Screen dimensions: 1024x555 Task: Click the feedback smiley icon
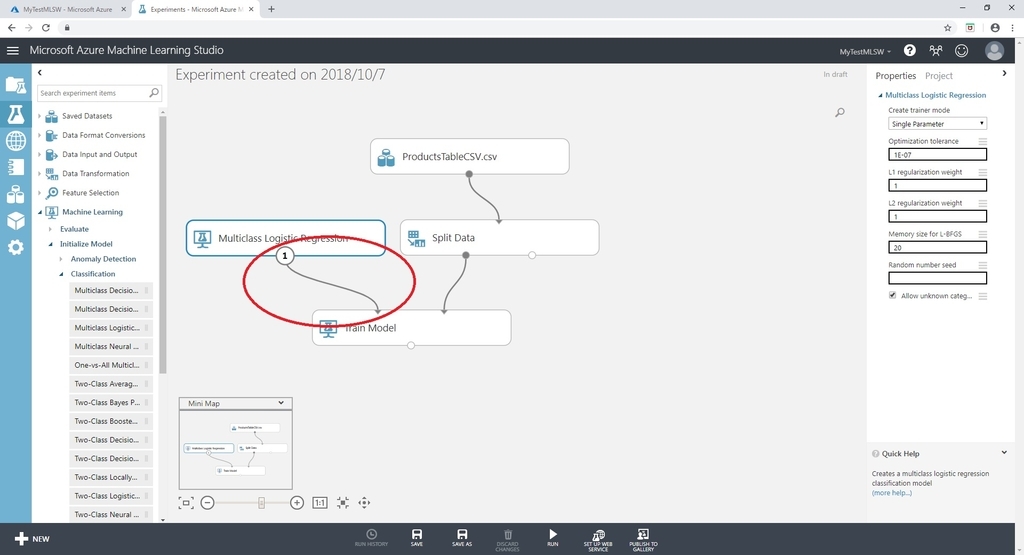[961, 50]
